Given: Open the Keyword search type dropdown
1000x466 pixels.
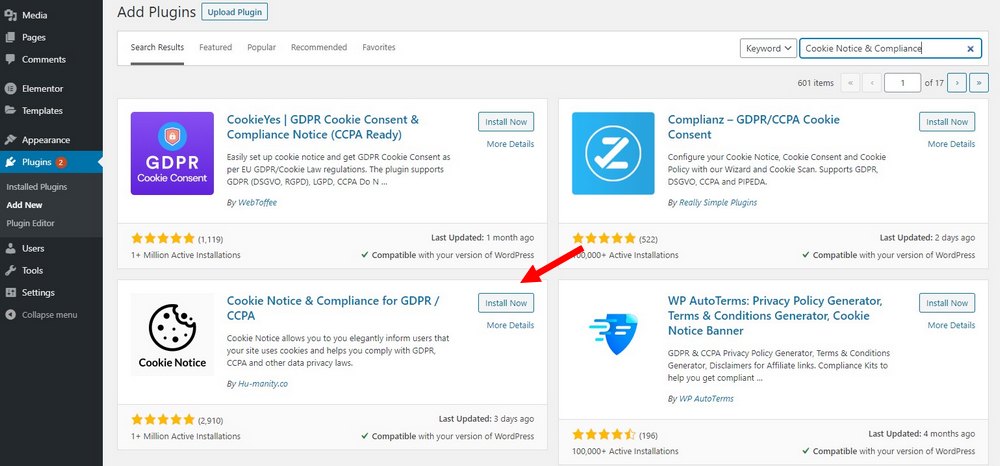Looking at the screenshot, I should pyautogui.click(x=768, y=48).
